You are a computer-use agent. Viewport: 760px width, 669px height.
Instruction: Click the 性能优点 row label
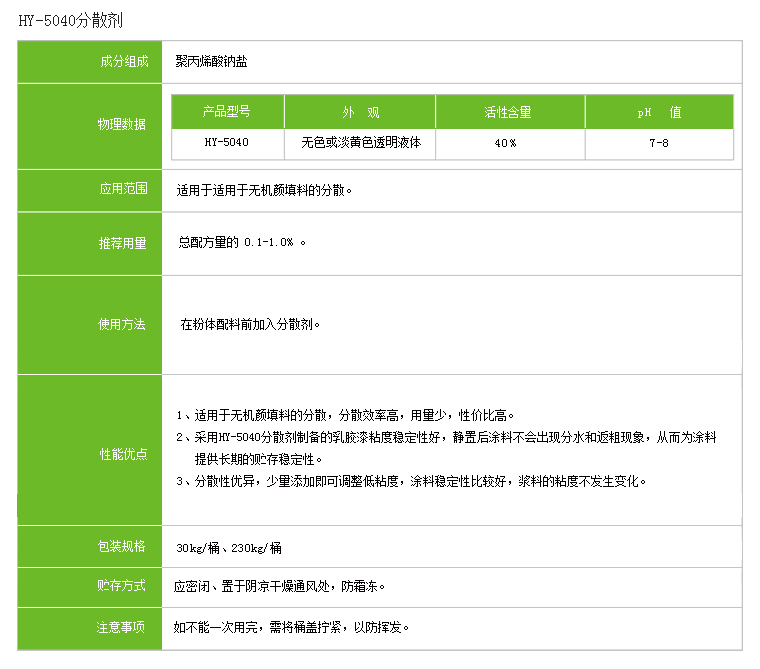121,454
